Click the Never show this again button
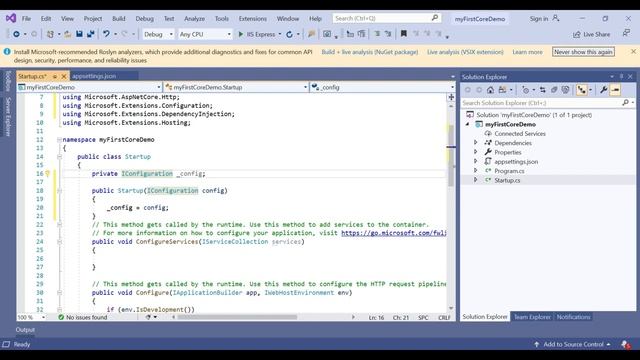Screen dimensions: 640x360 583,52
